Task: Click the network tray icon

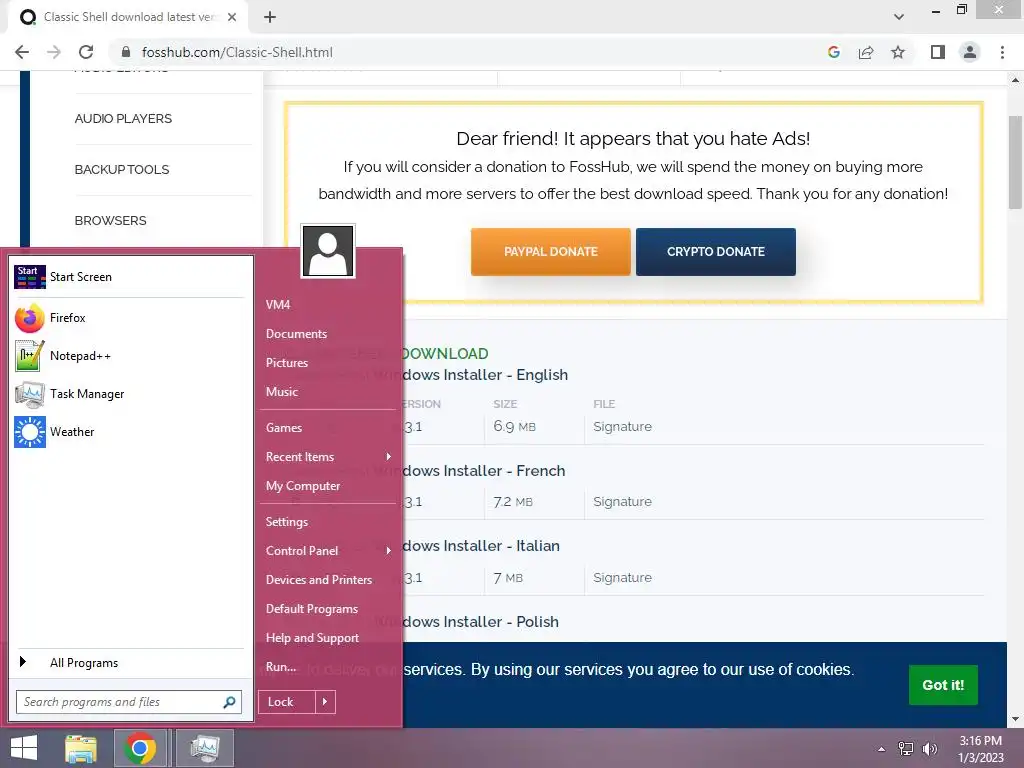Action: point(906,749)
